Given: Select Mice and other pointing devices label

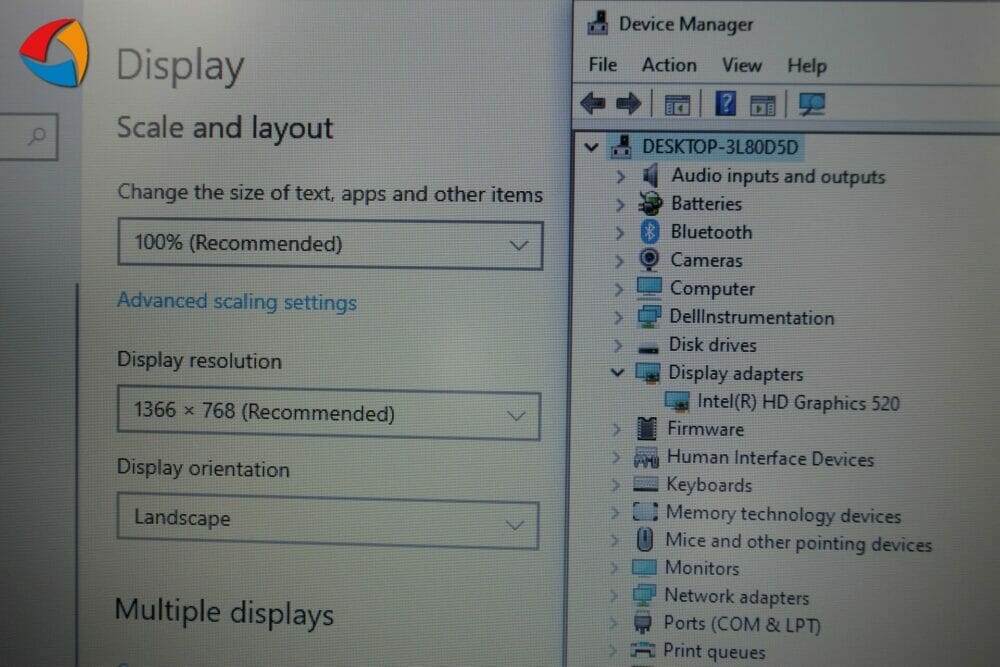Looking at the screenshot, I should point(798,543).
